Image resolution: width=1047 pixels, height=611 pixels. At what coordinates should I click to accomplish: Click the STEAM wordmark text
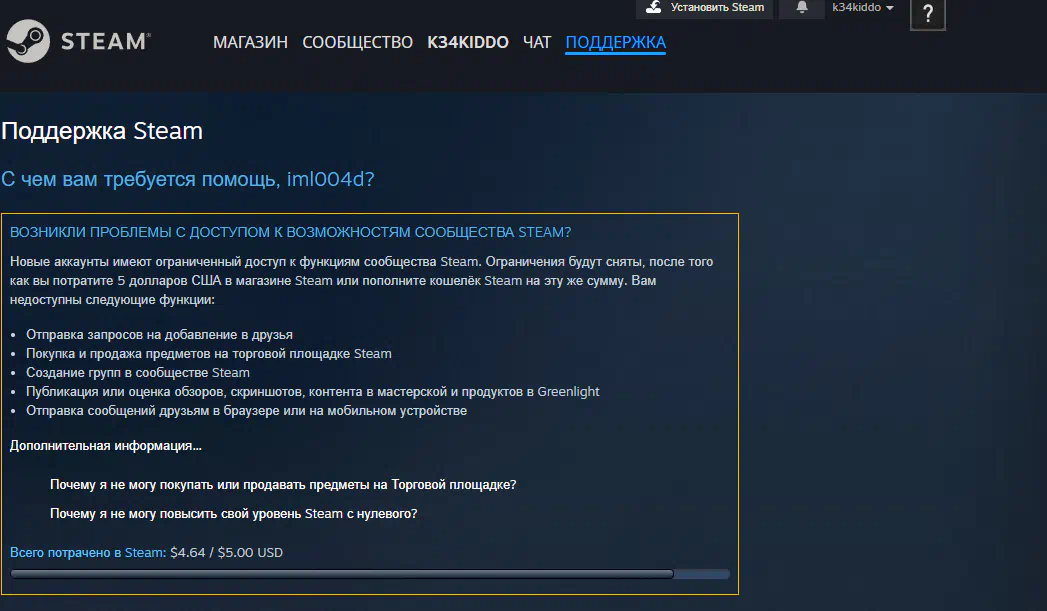[x=106, y=41]
